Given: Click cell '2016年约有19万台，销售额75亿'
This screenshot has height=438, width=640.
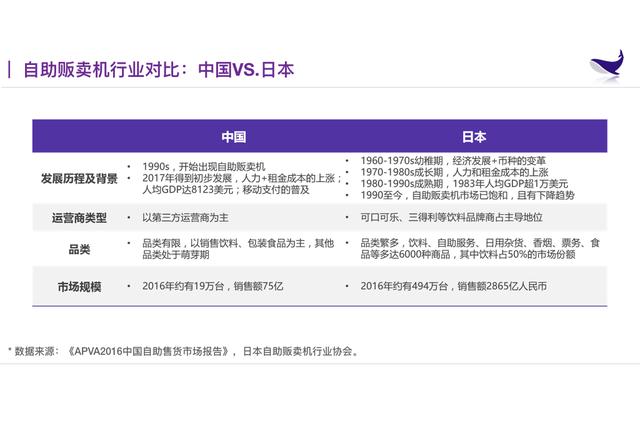Looking at the screenshot, I should click(x=213, y=286).
